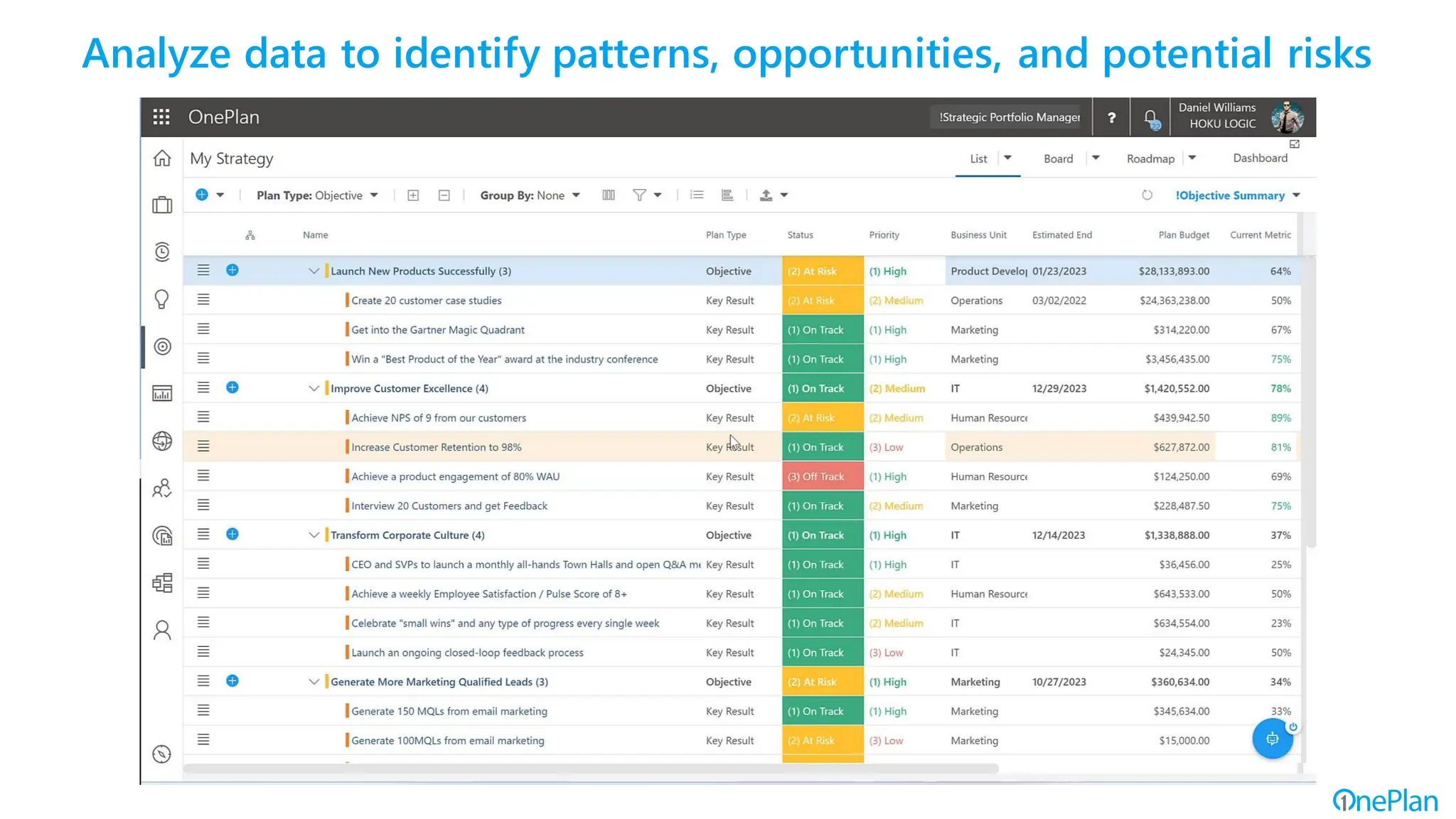This screenshot has width=1456, height=819.
Task: Switch to the Roadmap view tab
Action: click(1150, 159)
